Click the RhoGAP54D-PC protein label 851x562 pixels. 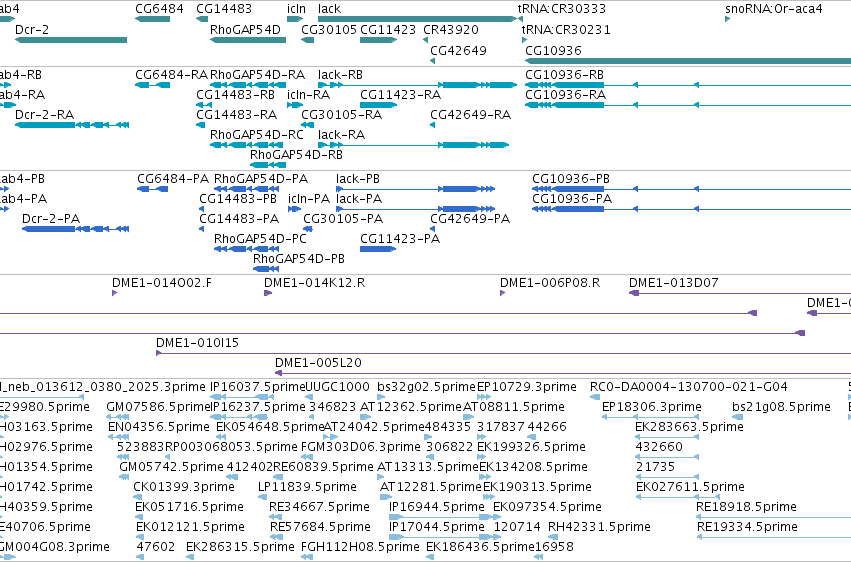(261, 239)
